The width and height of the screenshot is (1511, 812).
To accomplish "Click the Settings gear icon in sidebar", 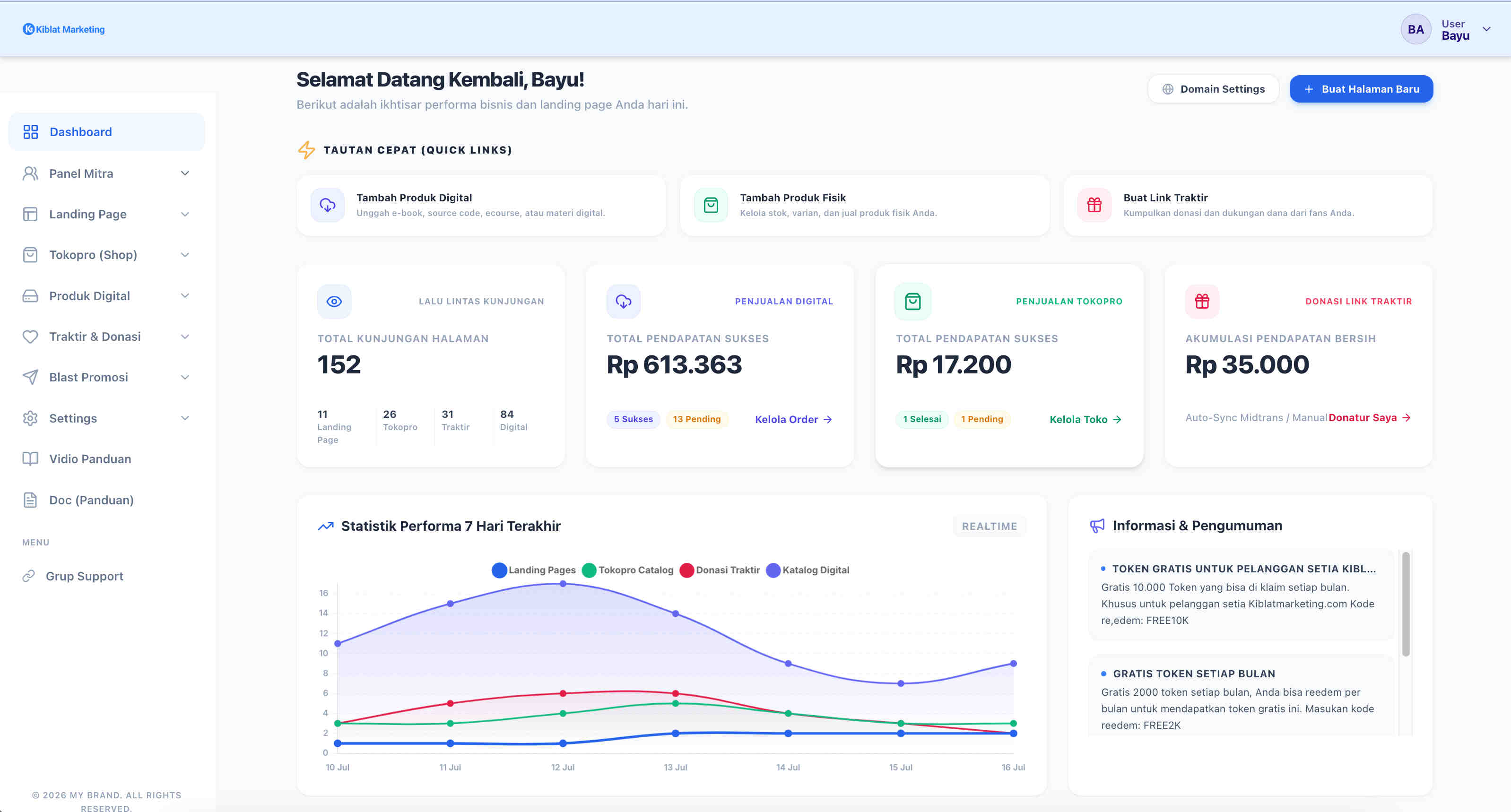I will (30, 418).
